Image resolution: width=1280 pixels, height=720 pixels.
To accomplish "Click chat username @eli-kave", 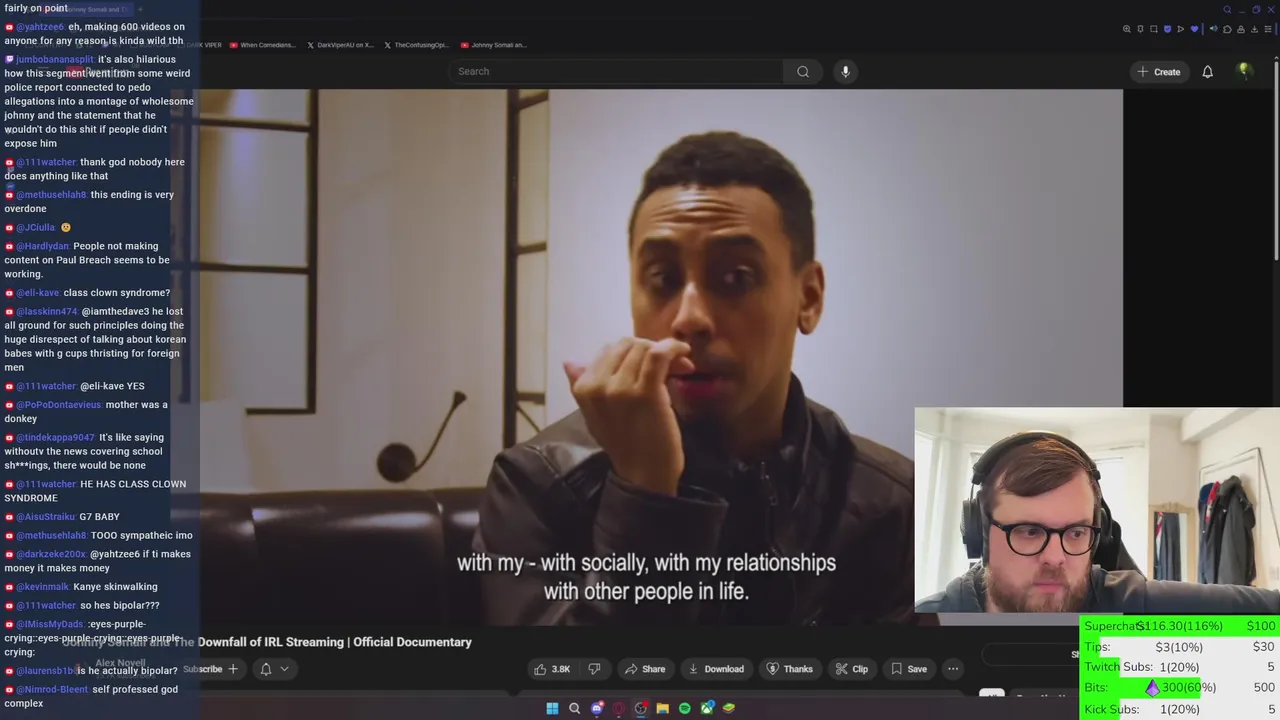I will [38, 293].
